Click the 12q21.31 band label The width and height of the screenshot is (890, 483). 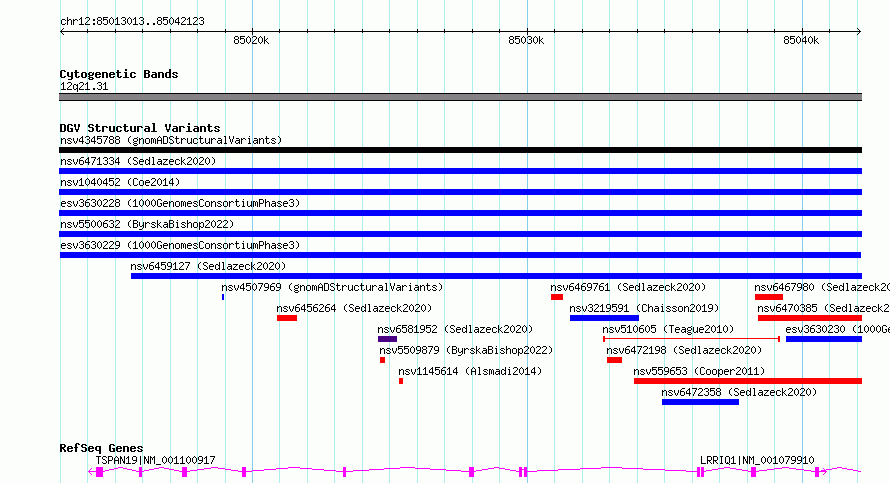84,86
